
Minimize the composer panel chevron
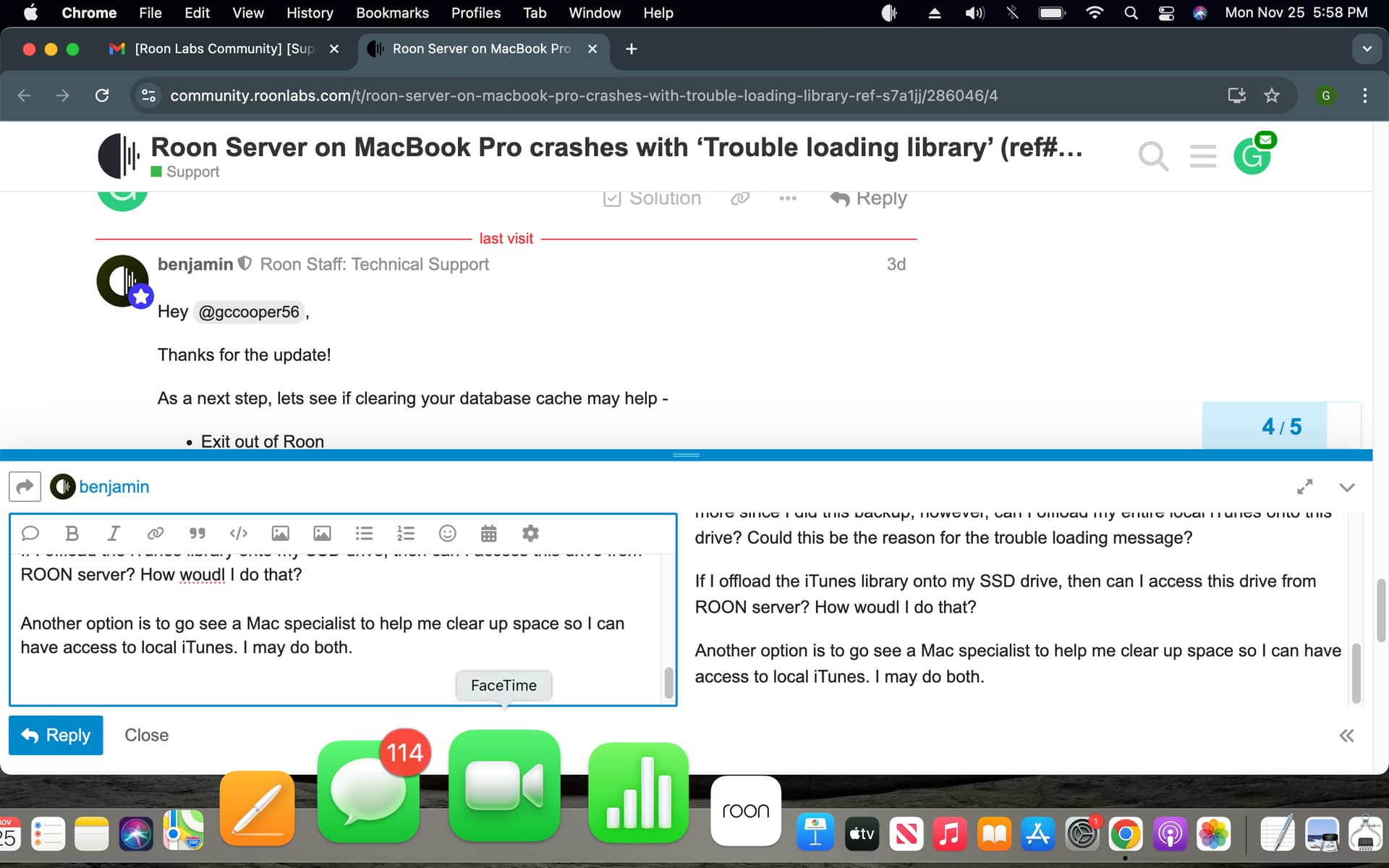[1346, 488]
